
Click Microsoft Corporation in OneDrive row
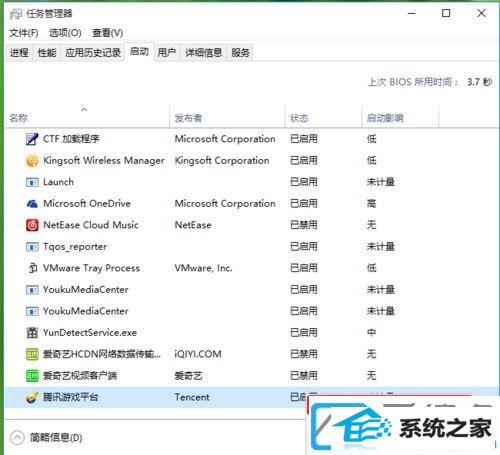[225, 204]
